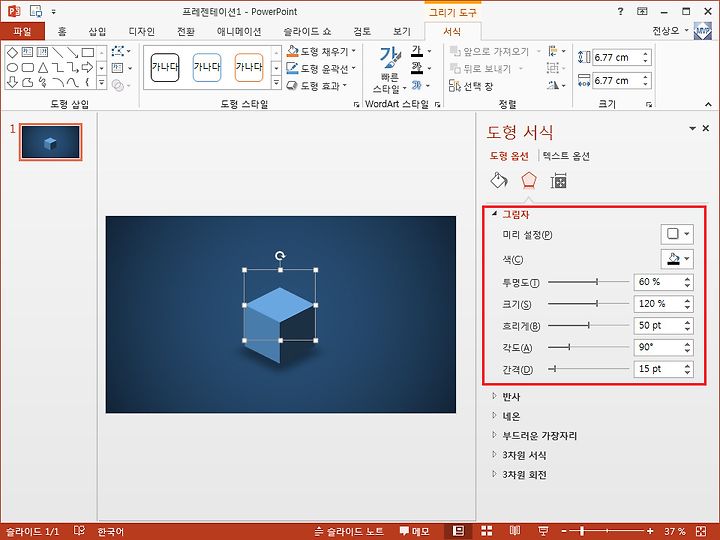Open the File (파일) tab
The width and height of the screenshot is (720, 540).
pyautogui.click(x=22, y=31)
